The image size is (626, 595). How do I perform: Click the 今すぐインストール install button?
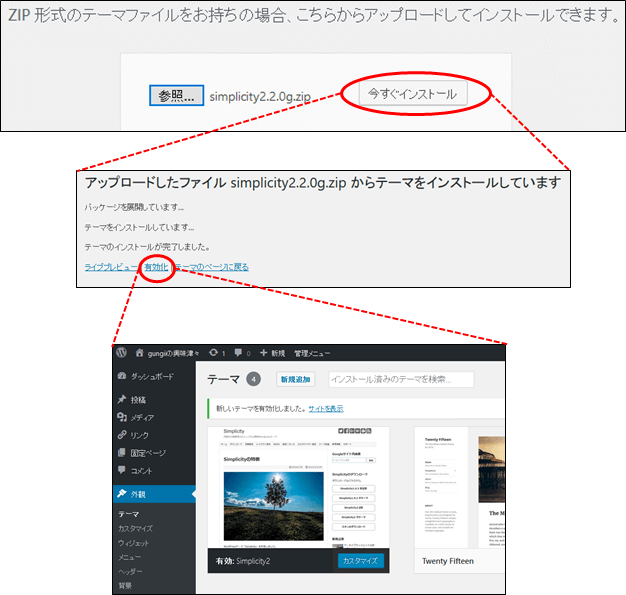point(413,94)
